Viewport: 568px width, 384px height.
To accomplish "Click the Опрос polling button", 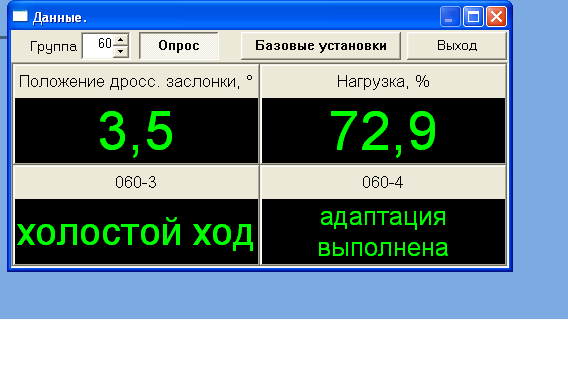I will (179, 46).
